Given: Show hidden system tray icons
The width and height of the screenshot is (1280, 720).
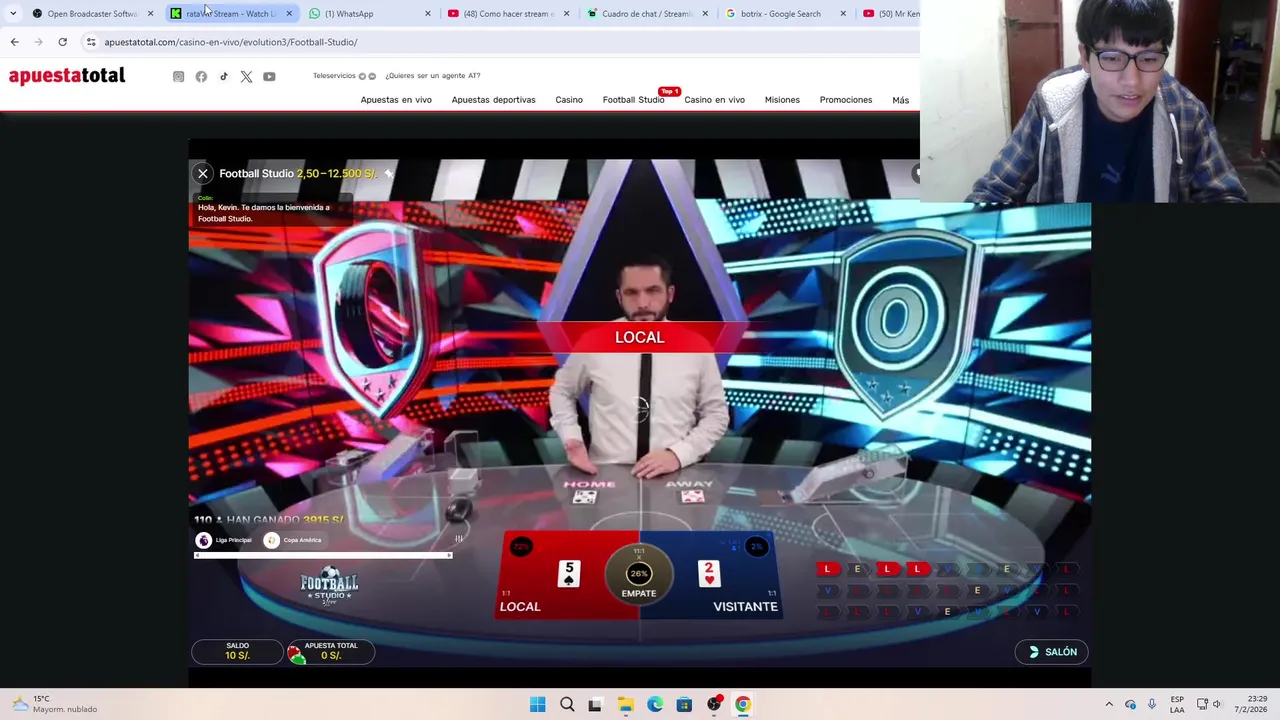Looking at the screenshot, I should 1109,704.
